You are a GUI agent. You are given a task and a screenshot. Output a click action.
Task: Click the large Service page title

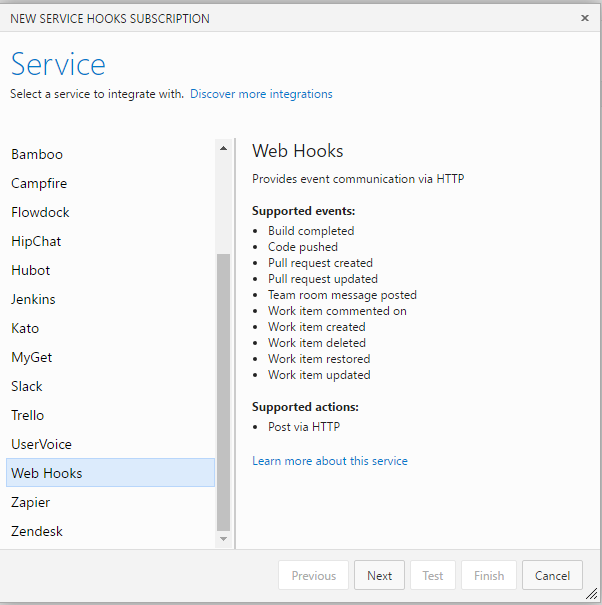[x=58, y=64]
